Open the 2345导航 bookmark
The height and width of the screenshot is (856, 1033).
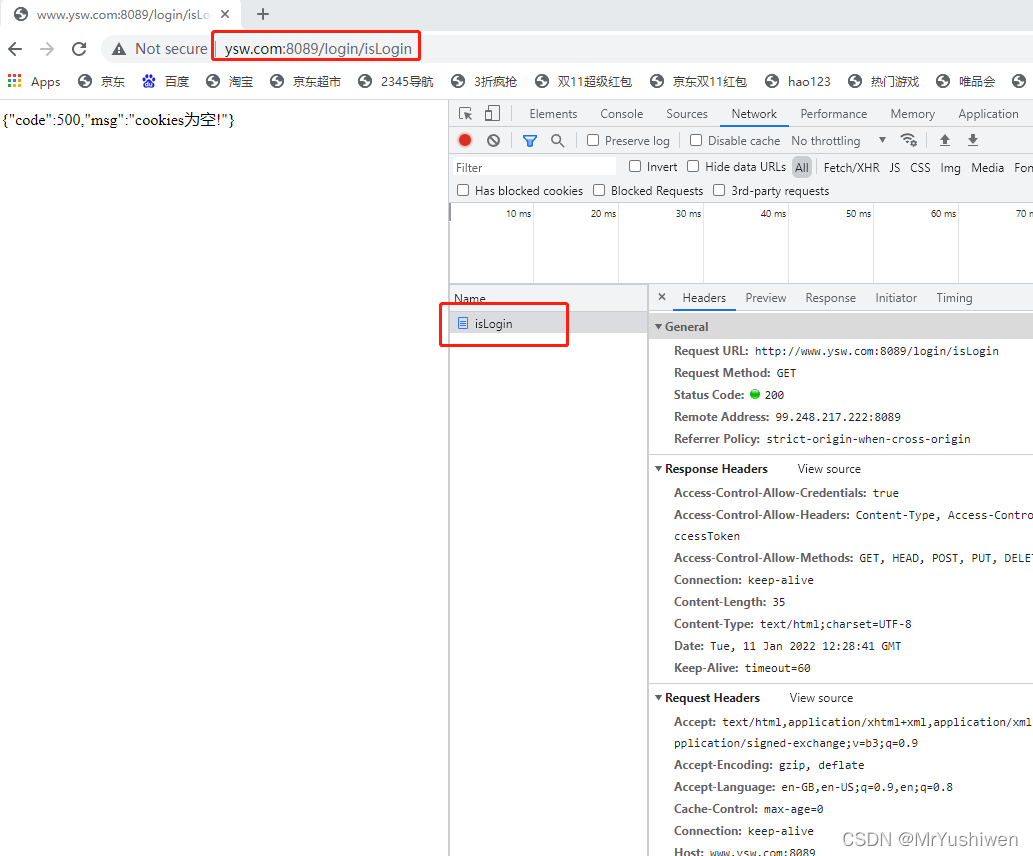click(x=396, y=82)
